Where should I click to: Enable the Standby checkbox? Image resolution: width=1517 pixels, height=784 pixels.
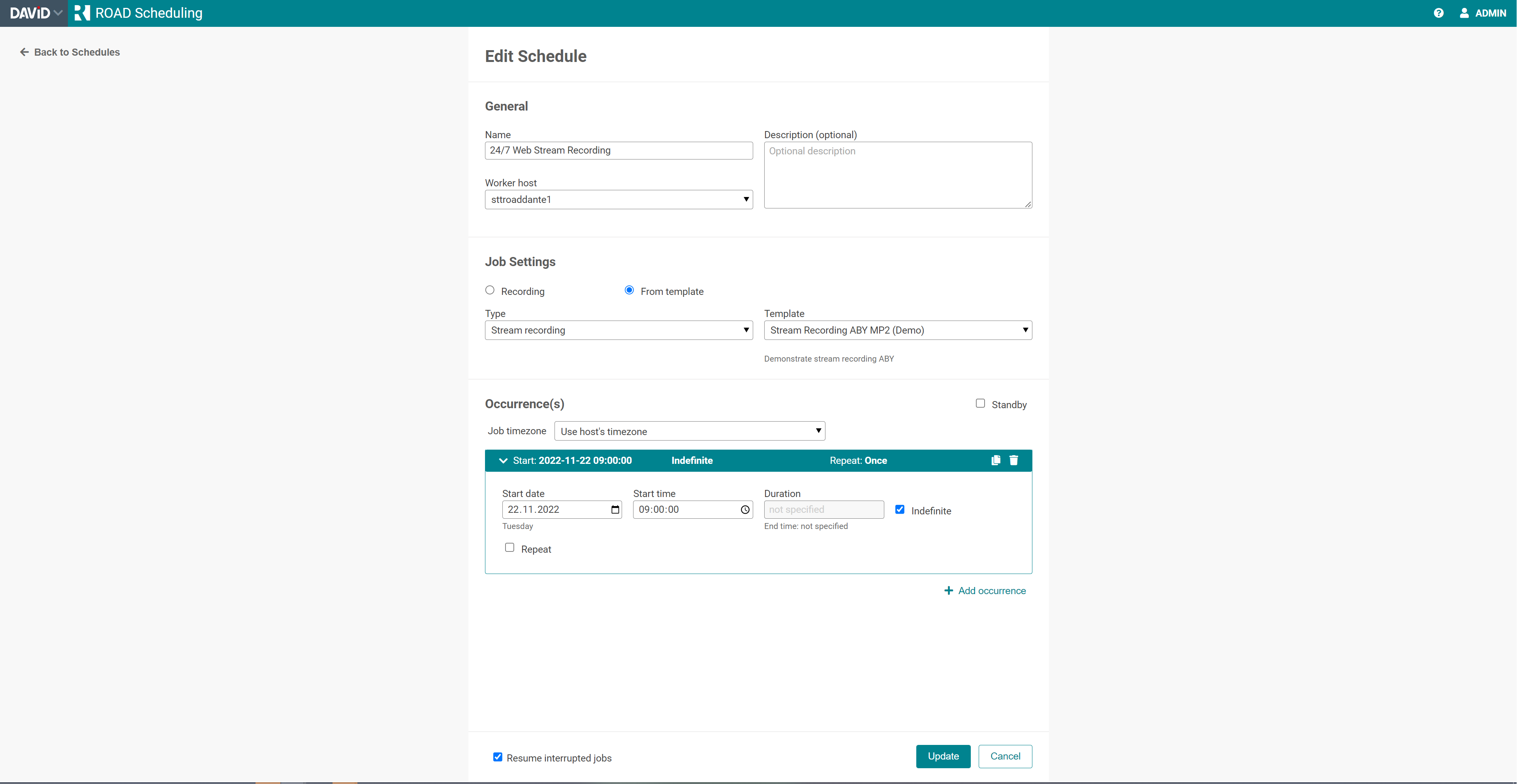980,403
